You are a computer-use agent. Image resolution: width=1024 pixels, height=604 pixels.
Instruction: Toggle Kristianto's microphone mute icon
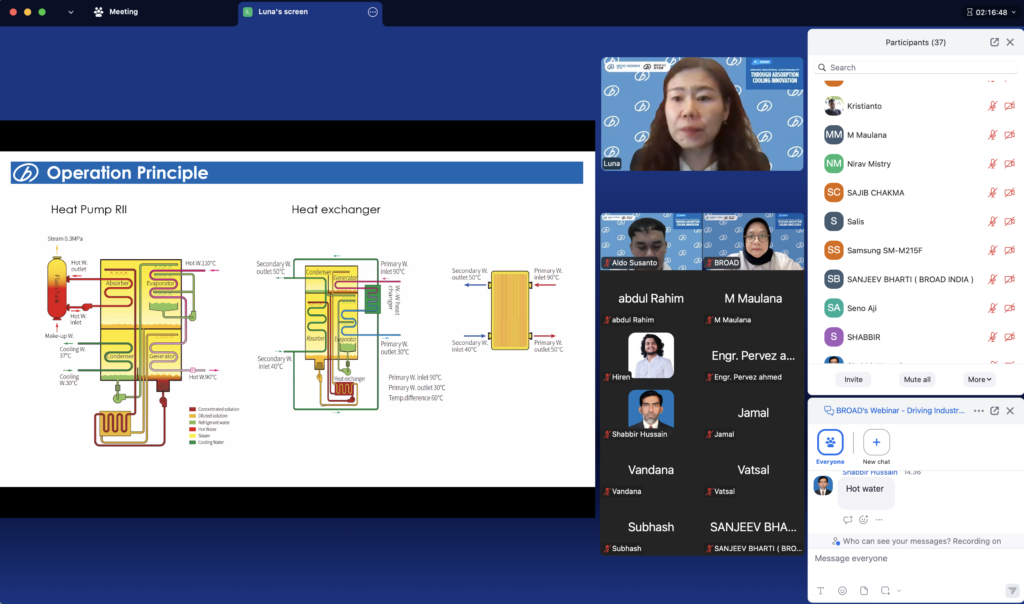[993, 106]
